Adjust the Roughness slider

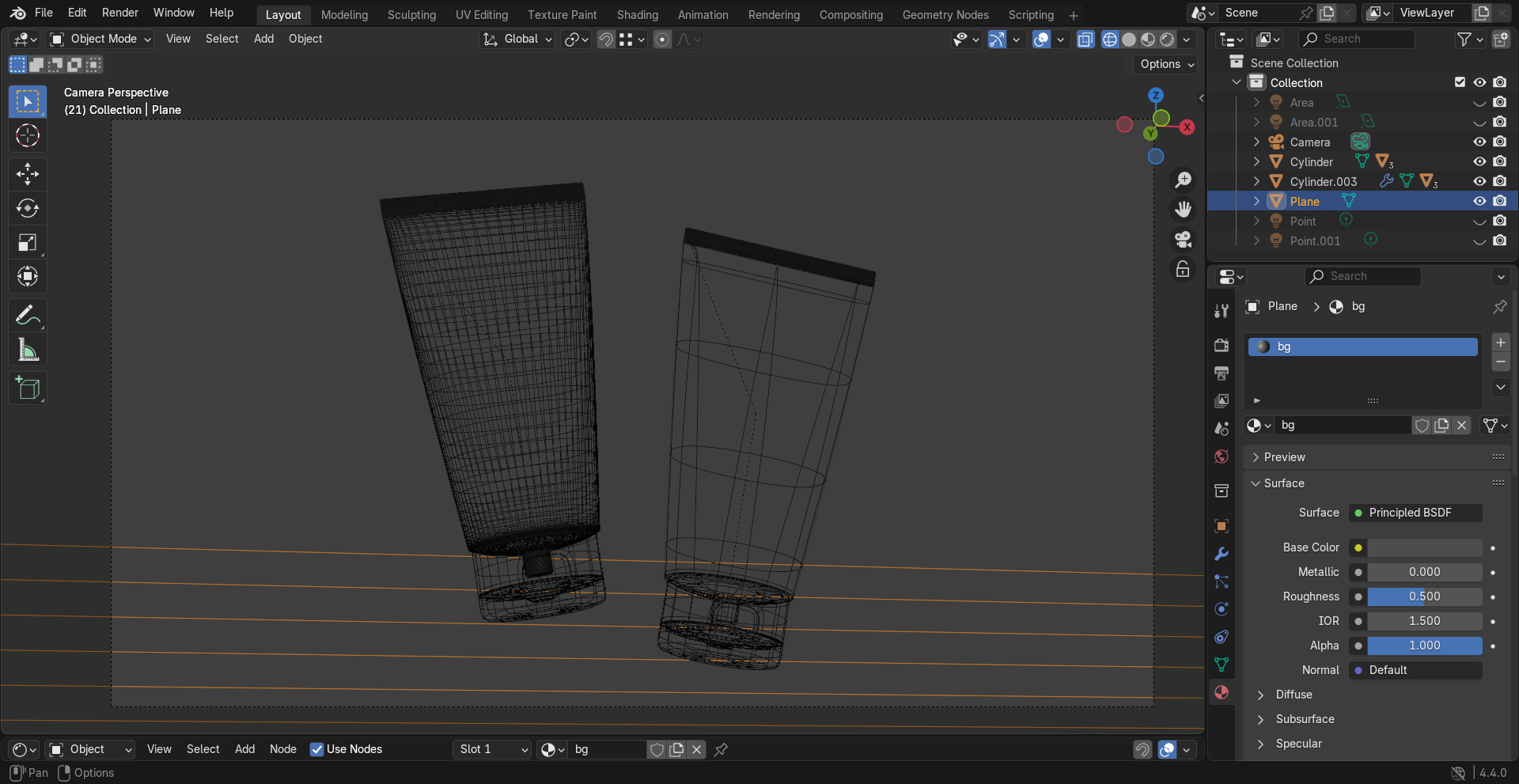point(1425,597)
